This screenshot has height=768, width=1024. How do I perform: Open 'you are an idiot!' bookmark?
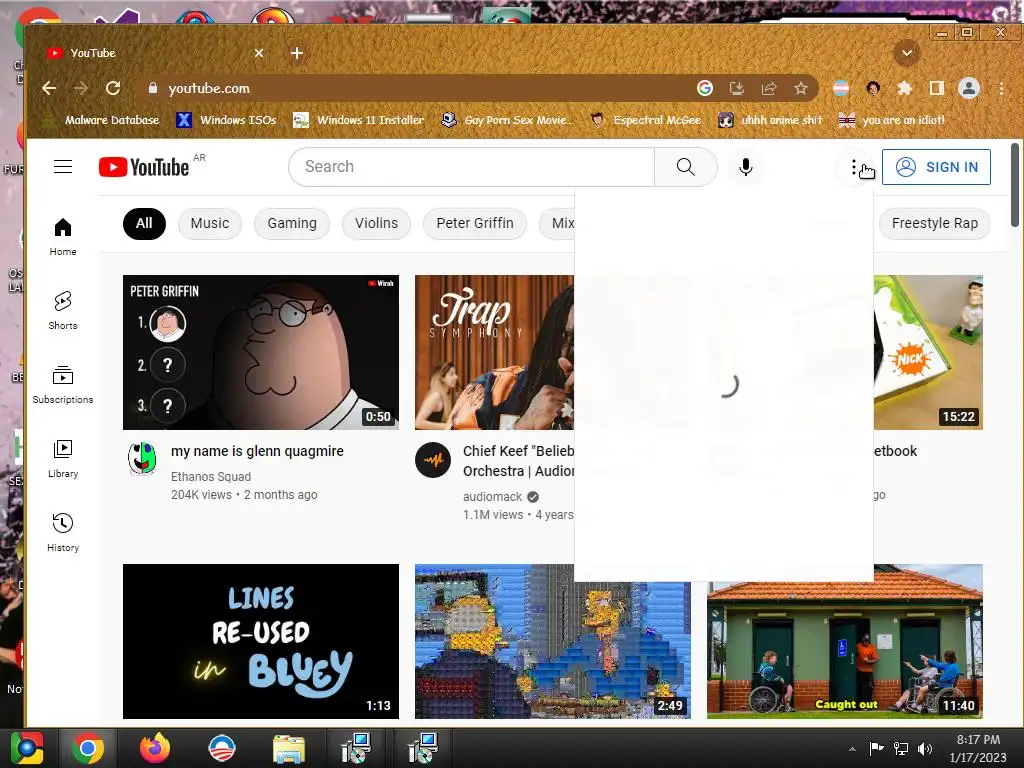click(892, 120)
